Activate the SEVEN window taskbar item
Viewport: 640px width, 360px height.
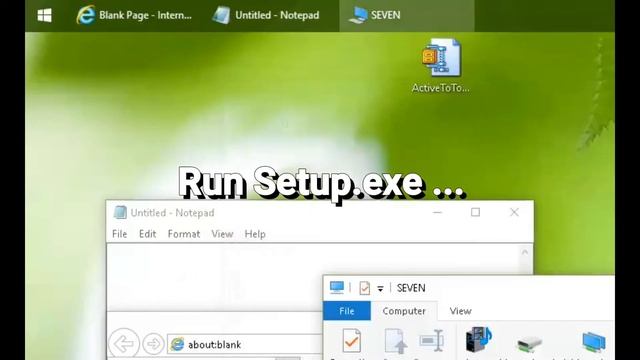tap(407, 16)
